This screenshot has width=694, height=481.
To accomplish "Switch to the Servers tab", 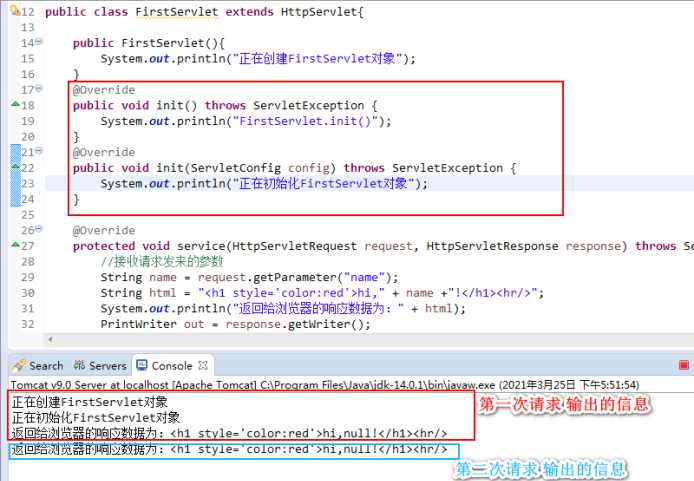I will (x=100, y=366).
